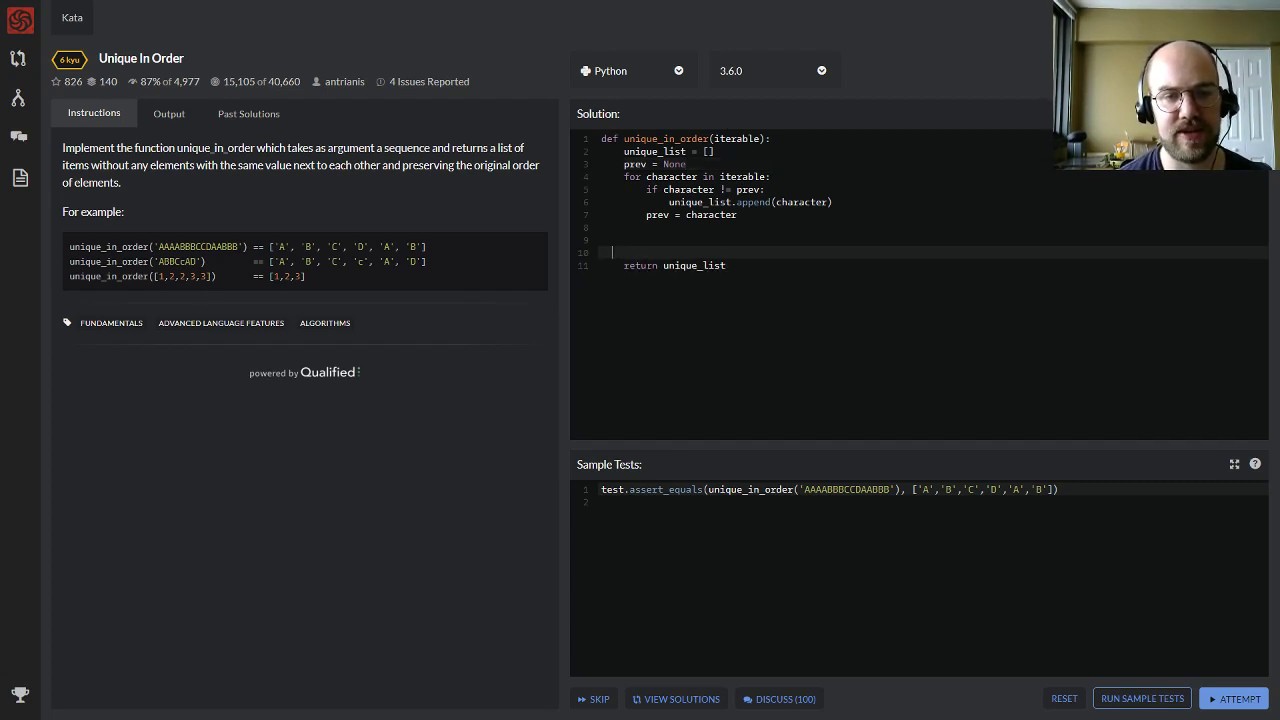Image resolution: width=1280 pixels, height=720 pixels.
Task: Click the 87% satisfaction rating
Action: [163, 82]
